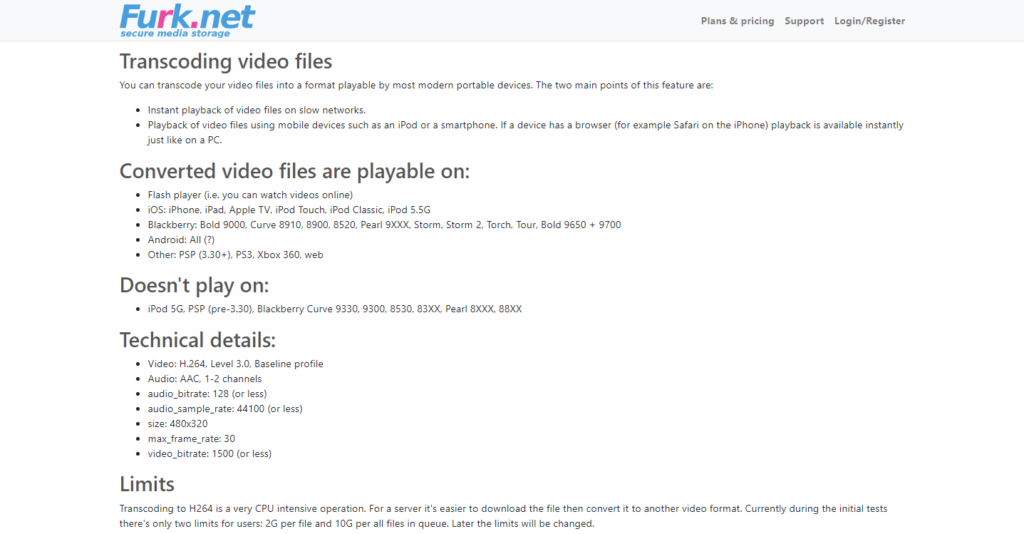Click the "Converted video files are playable on:" heading
Viewport: 1024px width, 534px height.
tap(295, 171)
